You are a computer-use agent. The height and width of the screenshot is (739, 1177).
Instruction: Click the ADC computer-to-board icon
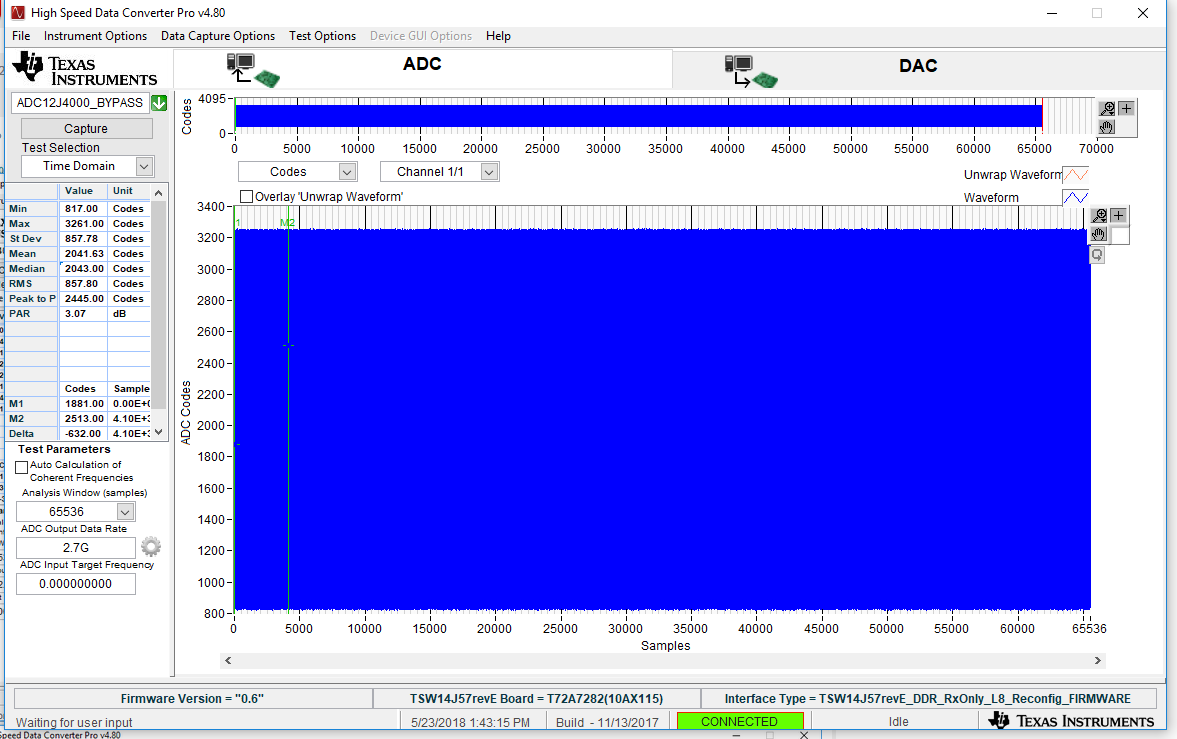click(x=252, y=71)
